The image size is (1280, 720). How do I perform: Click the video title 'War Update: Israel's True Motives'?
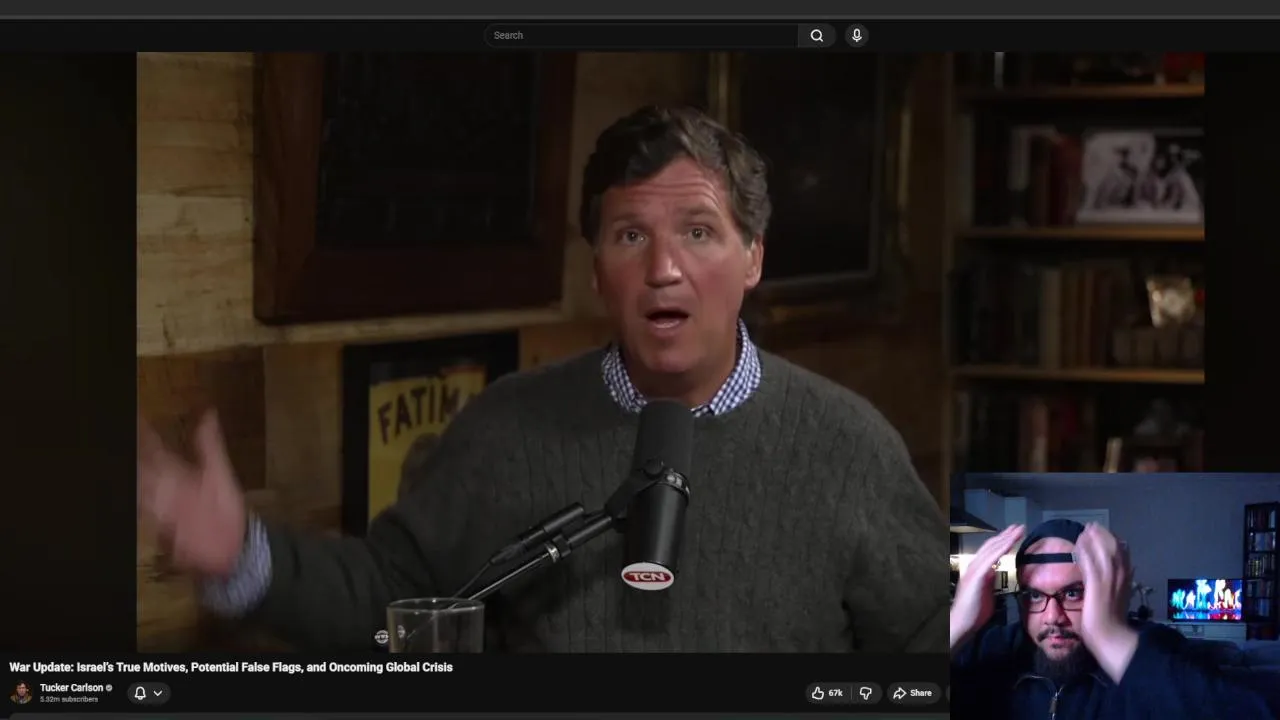click(231, 667)
